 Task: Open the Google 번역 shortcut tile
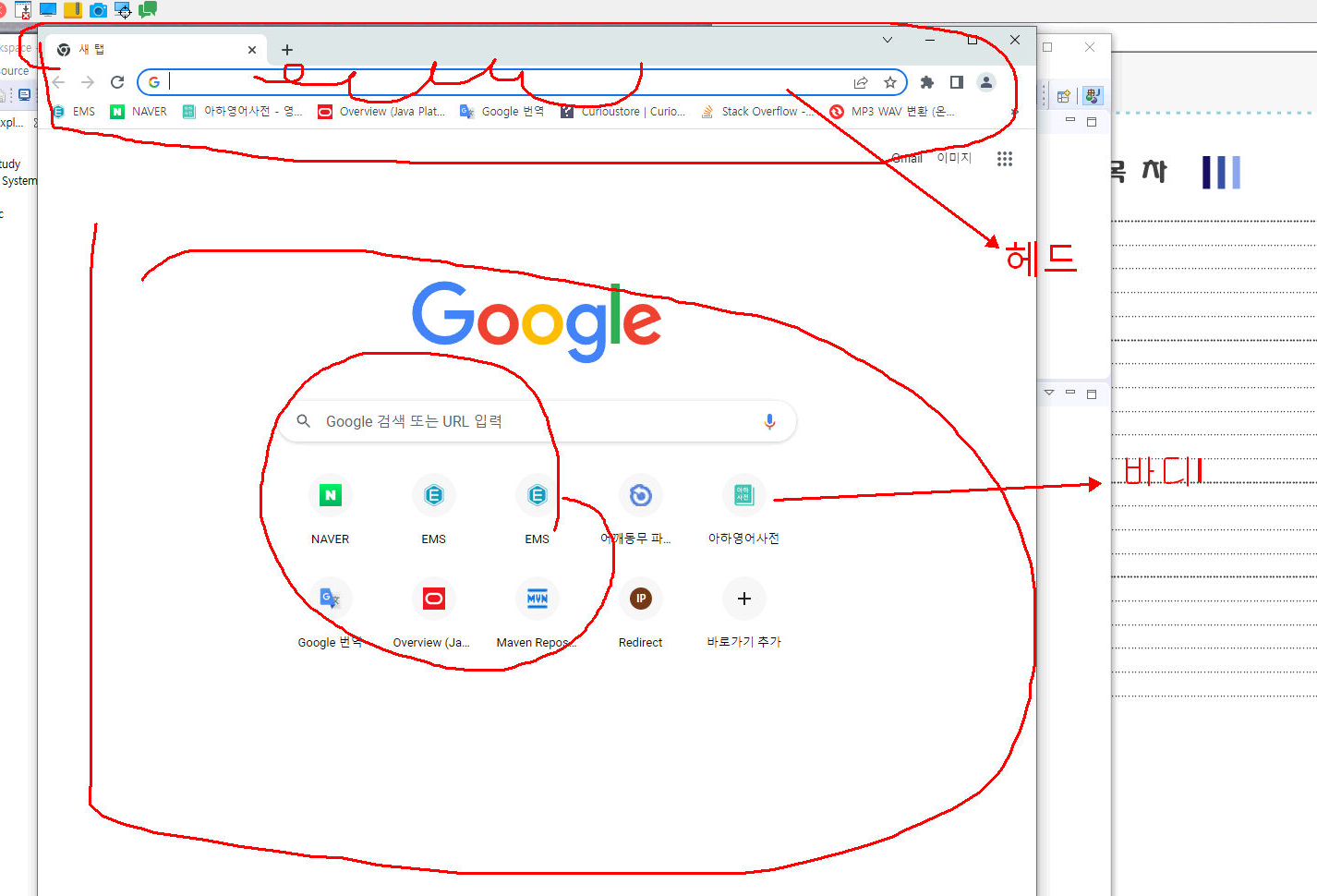[330, 614]
